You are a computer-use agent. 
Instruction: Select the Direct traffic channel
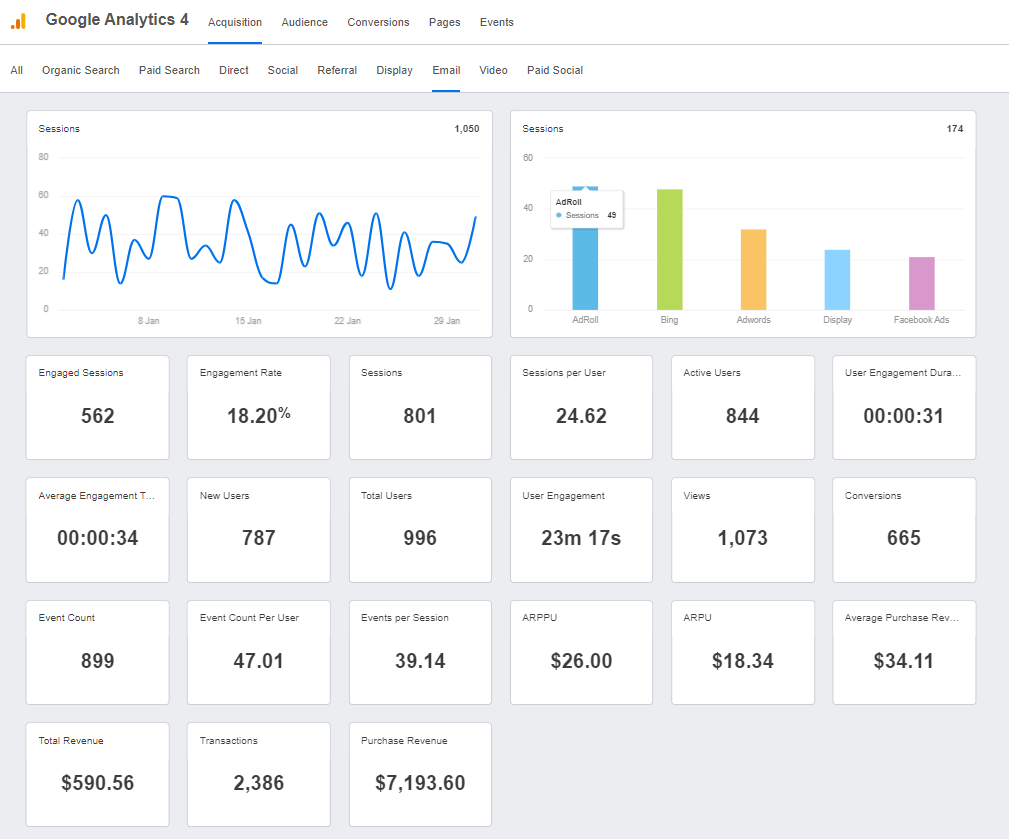click(x=233, y=70)
